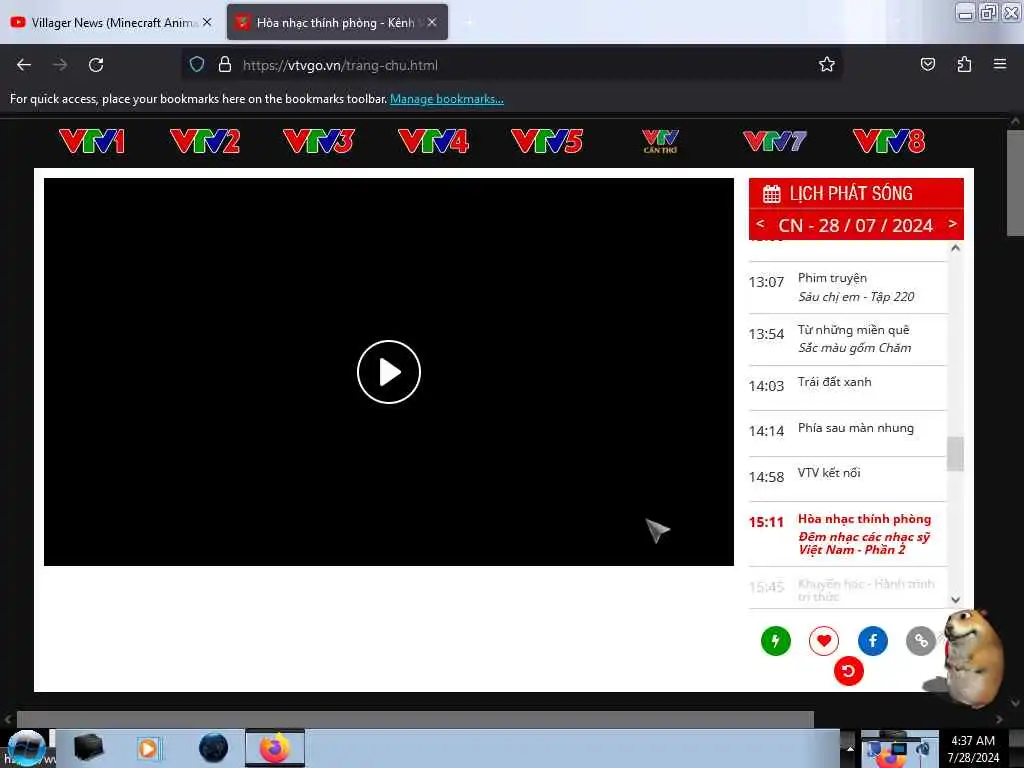
Task: Select Từ những miền quê at 13:54
Action: pyautogui.click(x=848, y=339)
